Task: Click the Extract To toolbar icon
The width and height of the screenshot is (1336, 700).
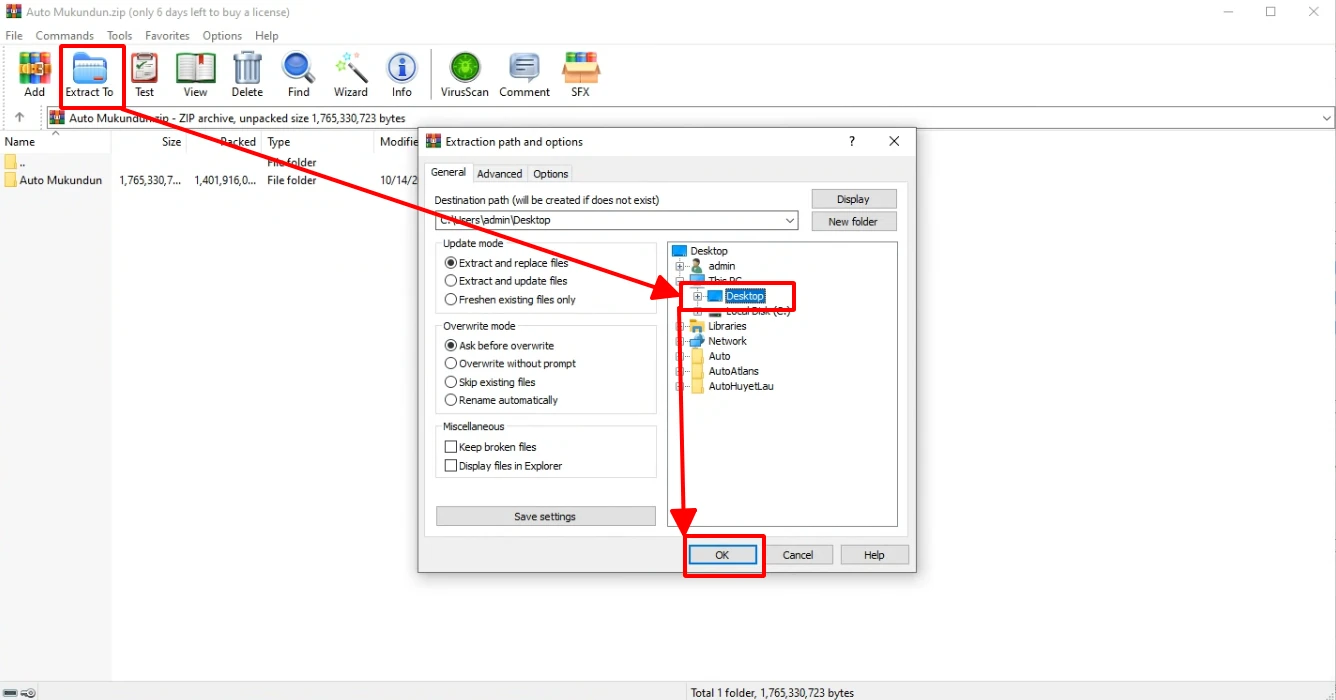Action: 90,75
